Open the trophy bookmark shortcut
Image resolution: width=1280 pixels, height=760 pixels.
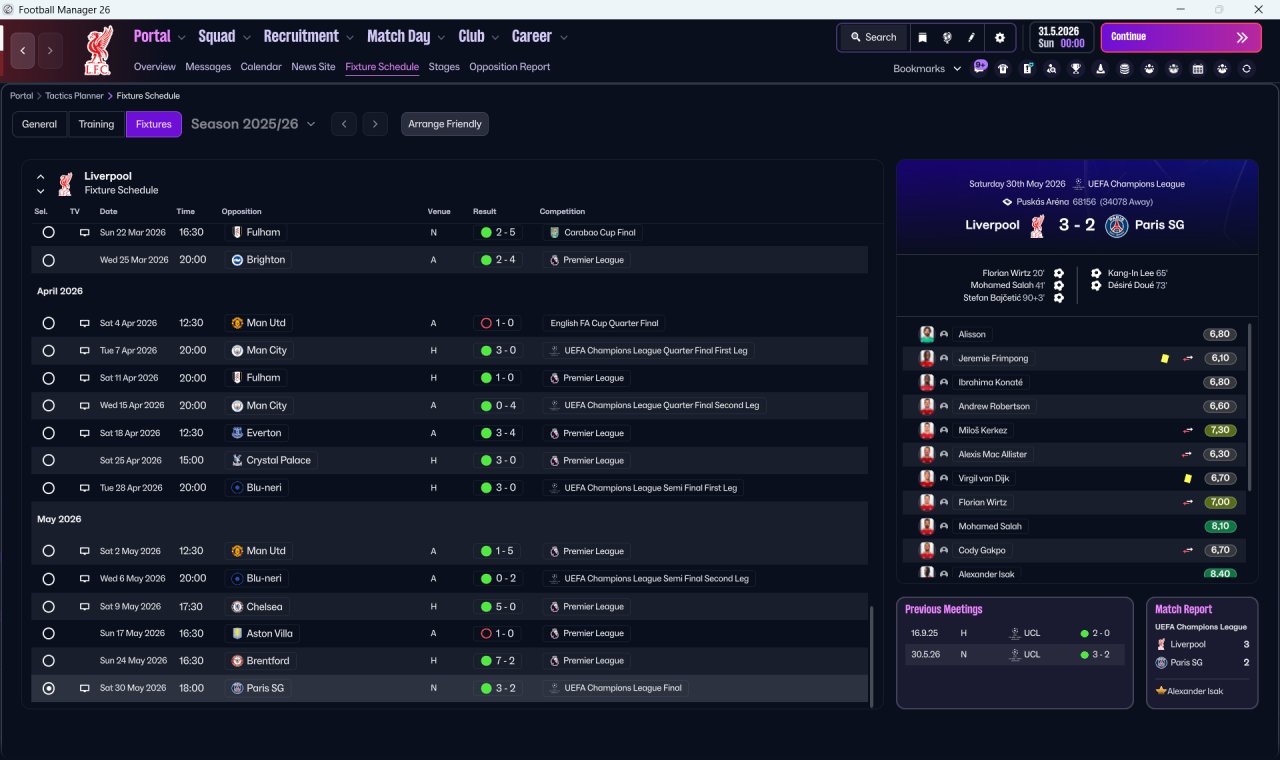[1076, 69]
